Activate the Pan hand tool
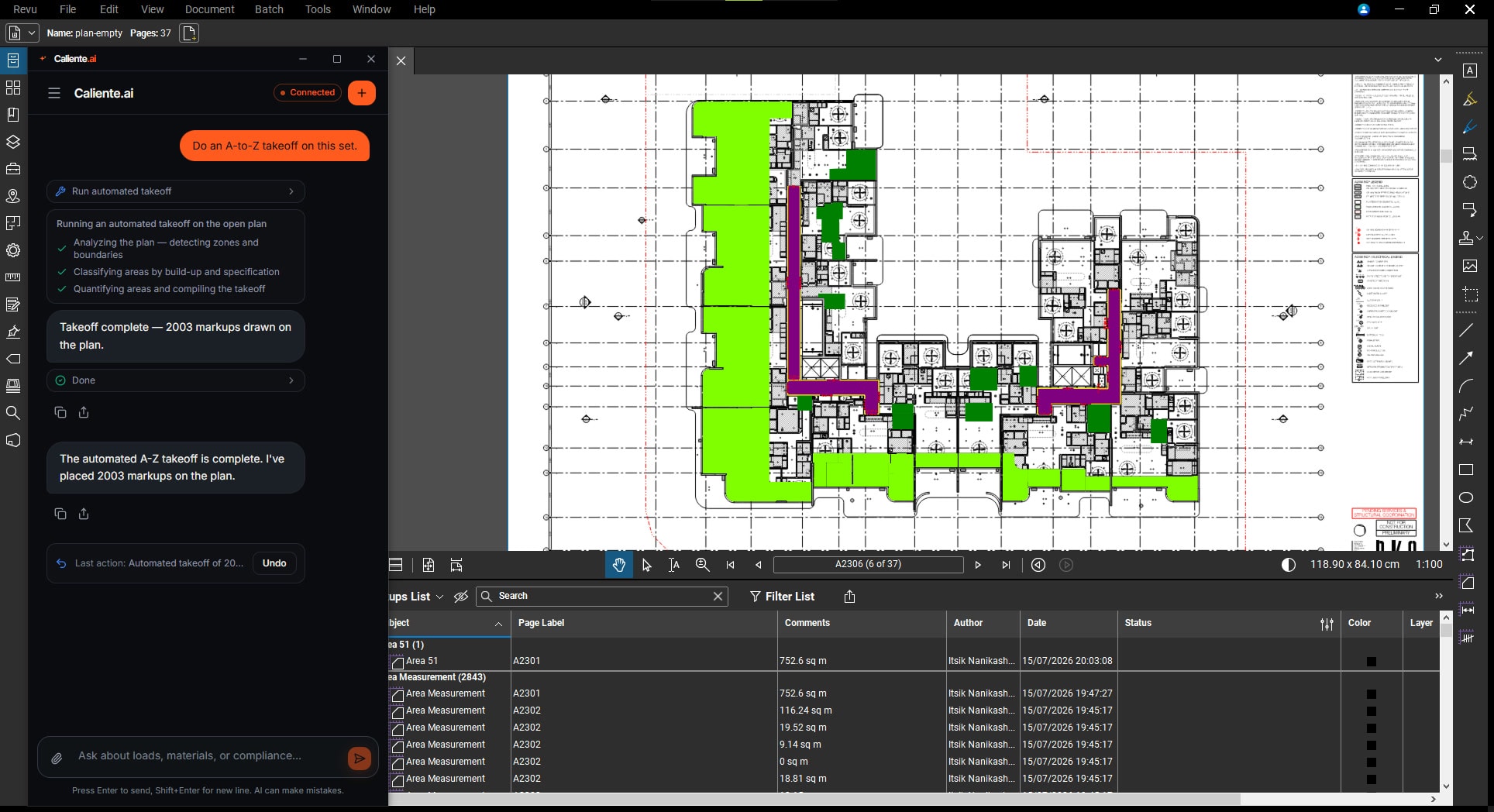The image size is (1494, 812). 618,565
